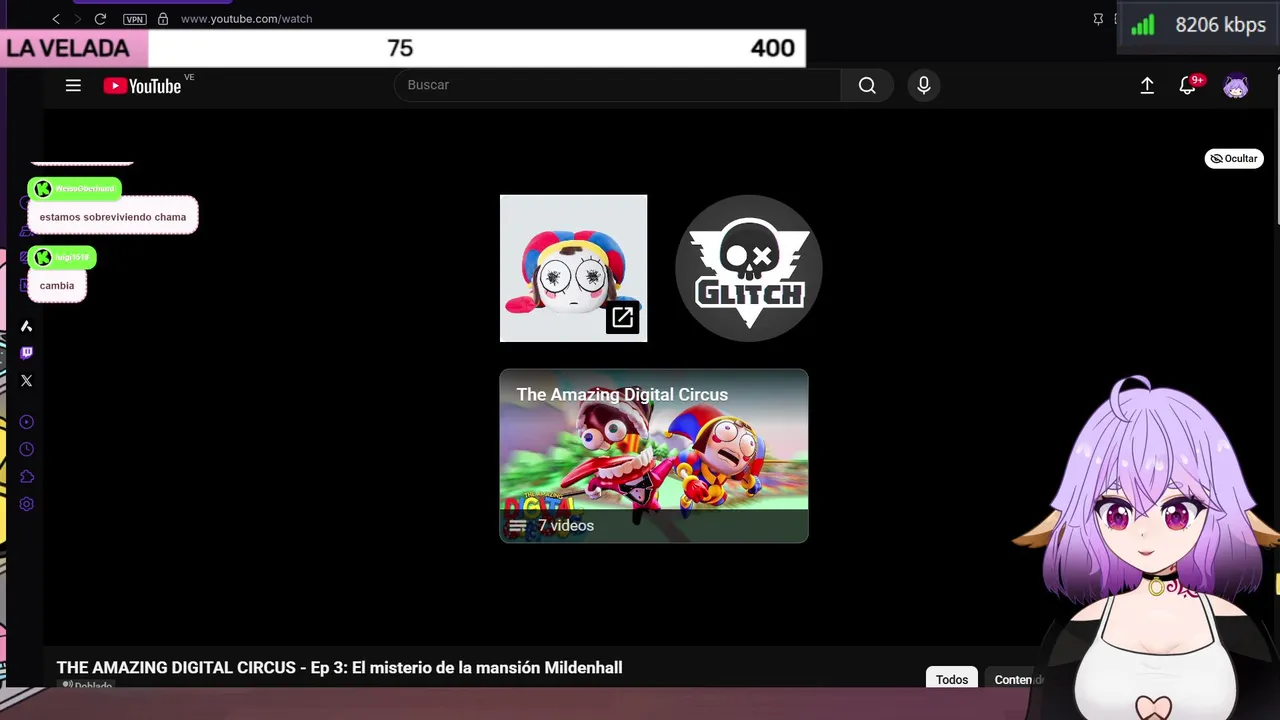The height and width of the screenshot is (720, 1280).
Task: Click the 'estamos sobreviviendo chama' chat message
Action: pyautogui.click(x=113, y=217)
